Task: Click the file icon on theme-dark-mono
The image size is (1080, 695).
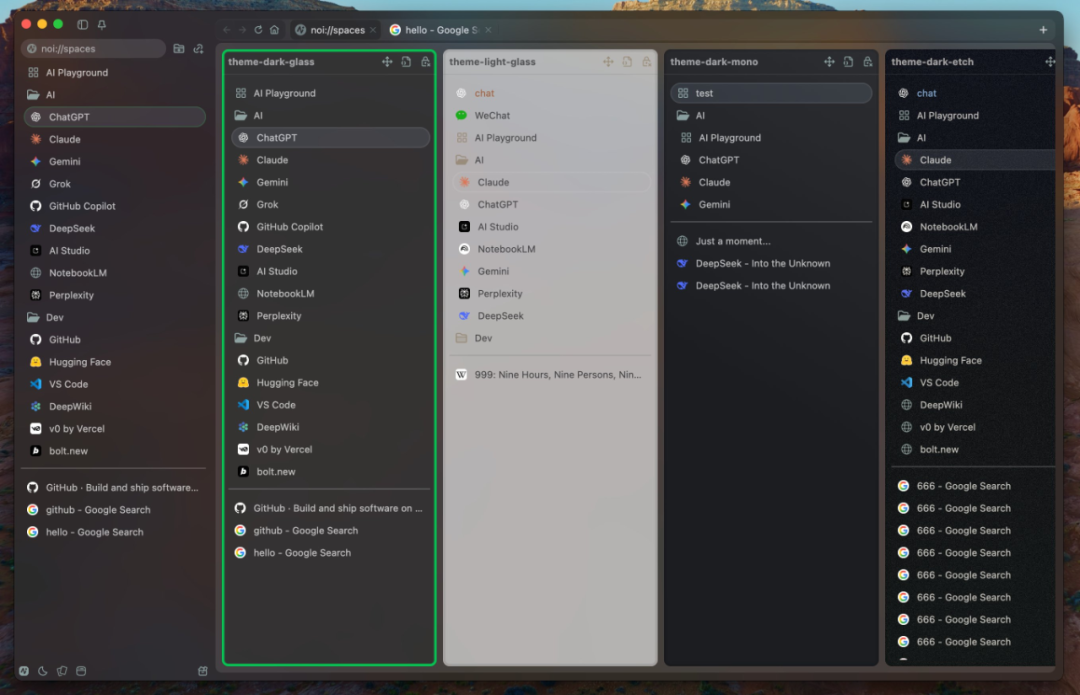Action: (x=849, y=61)
